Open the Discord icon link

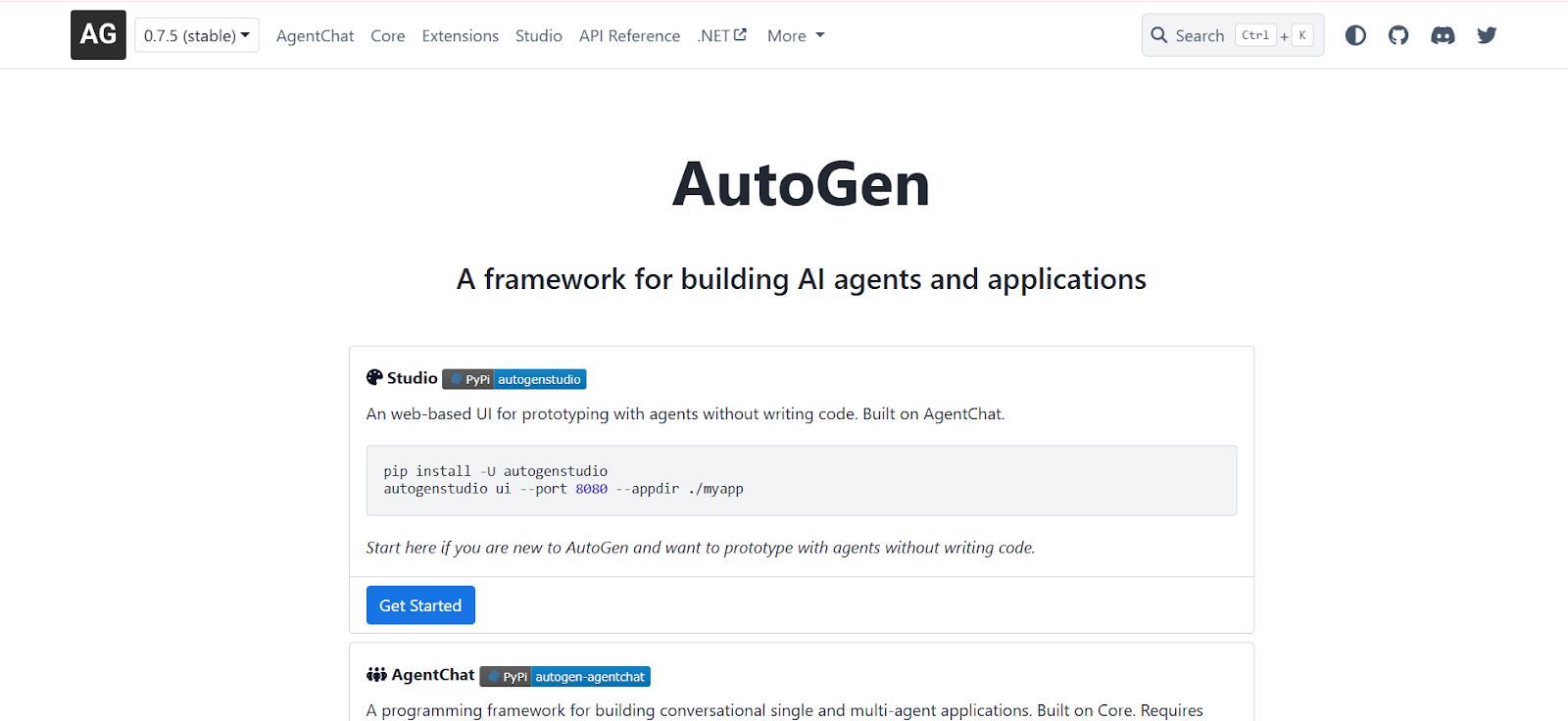click(1443, 35)
